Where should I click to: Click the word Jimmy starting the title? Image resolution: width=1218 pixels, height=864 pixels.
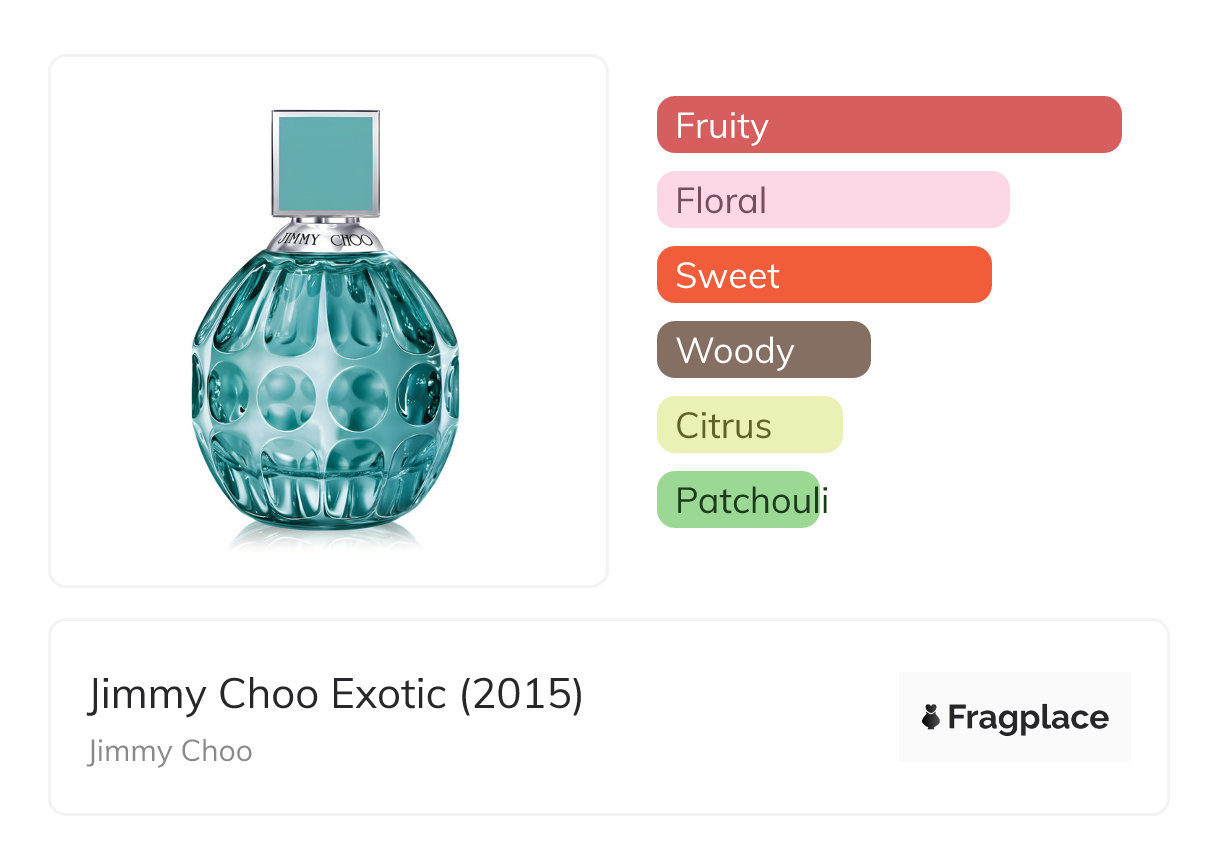tap(146, 694)
